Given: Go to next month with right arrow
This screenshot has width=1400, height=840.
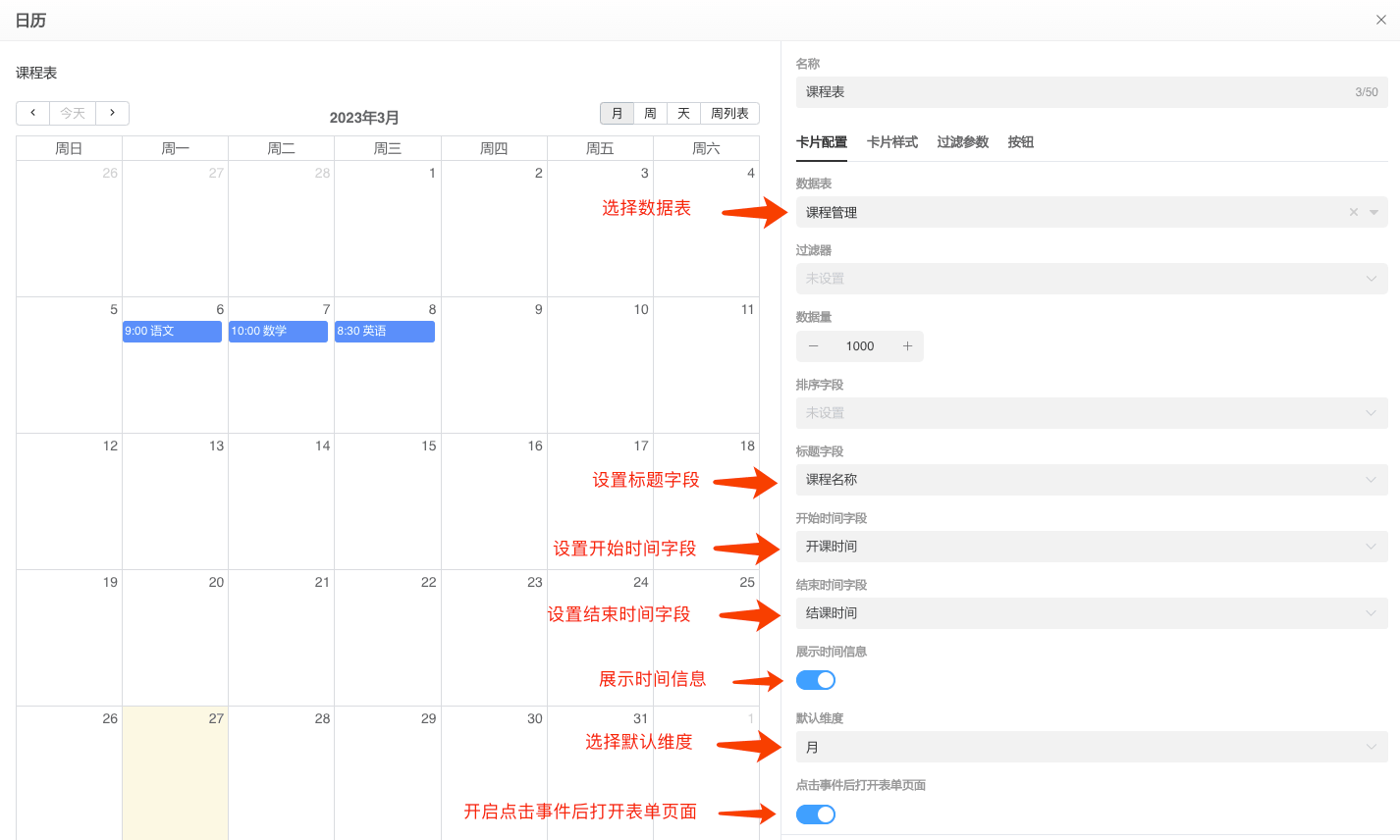Looking at the screenshot, I should [x=112, y=113].
